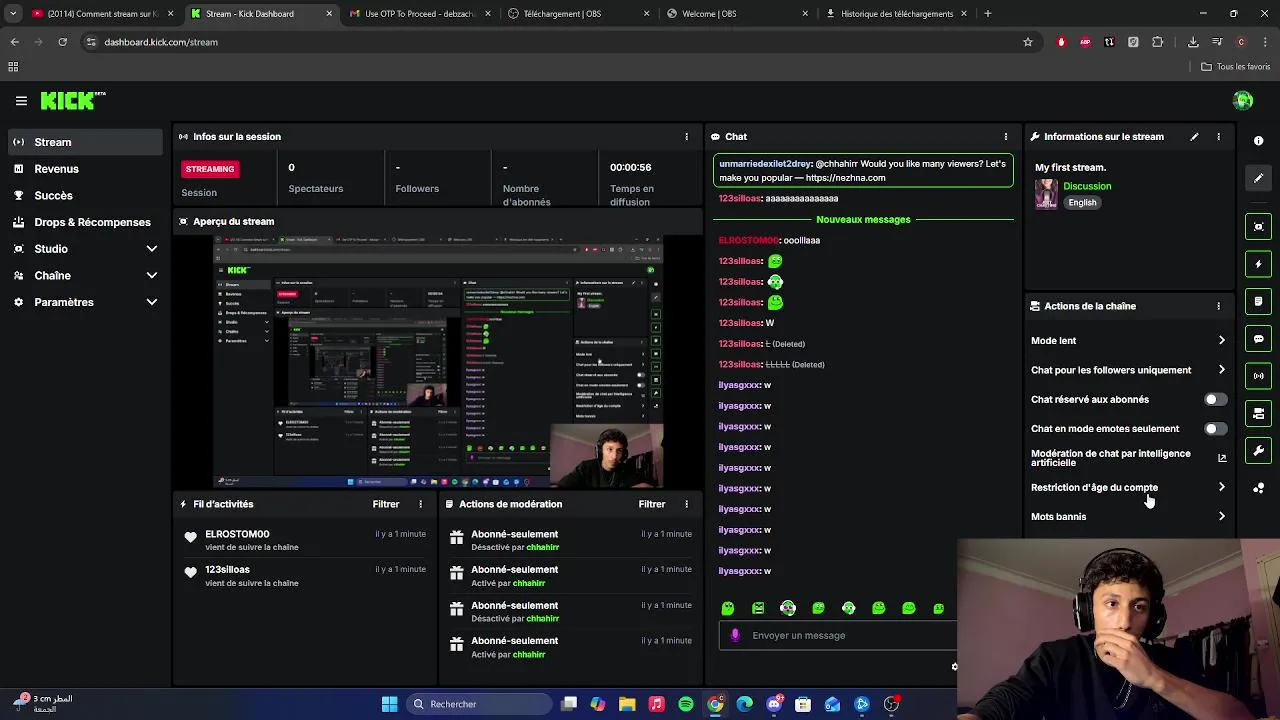
Task: Open options menu of Actions de modération
Action: point(686,504)
